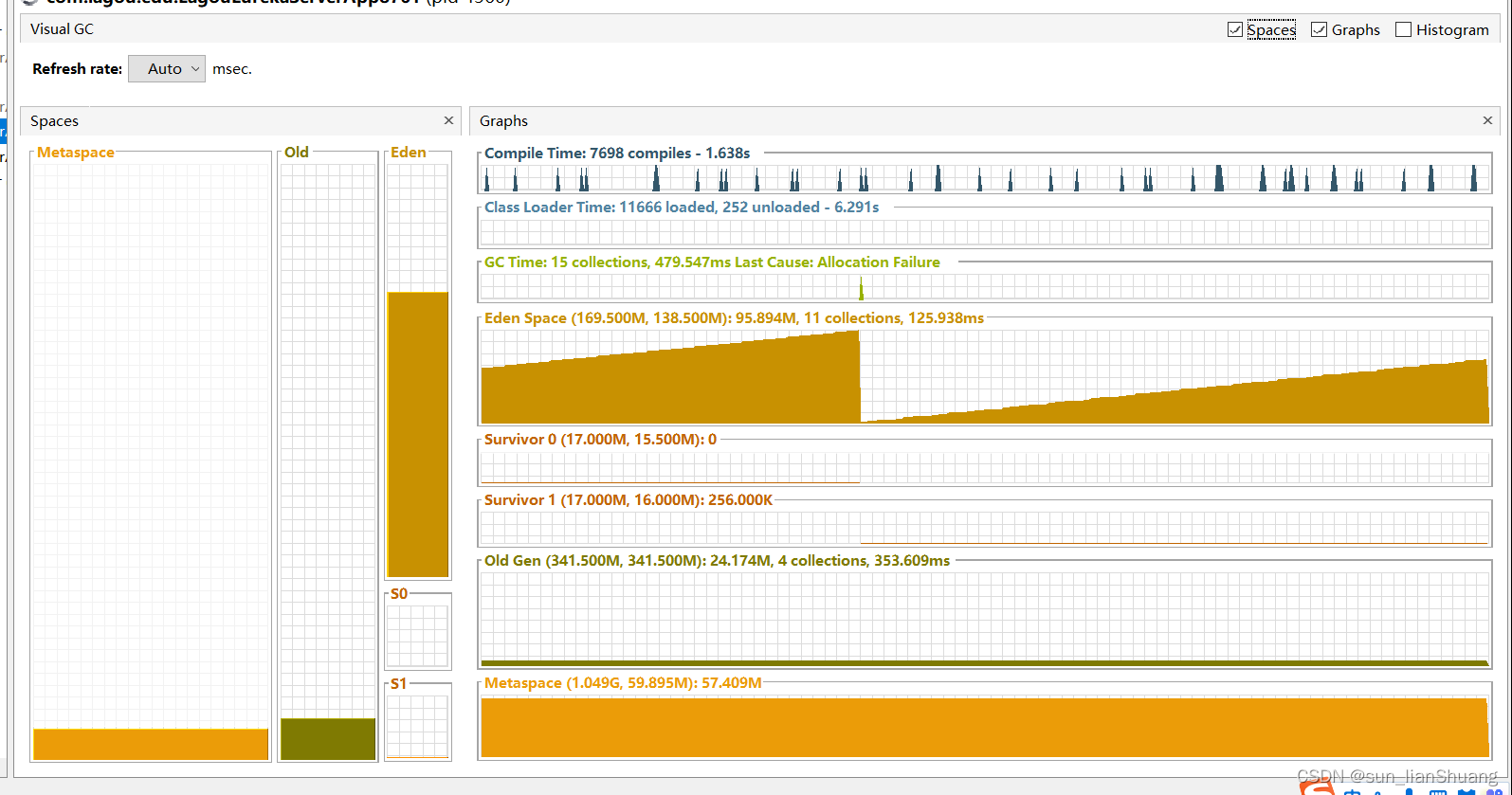
Task: Click the msec. unit label
Action: pos(232,68)
